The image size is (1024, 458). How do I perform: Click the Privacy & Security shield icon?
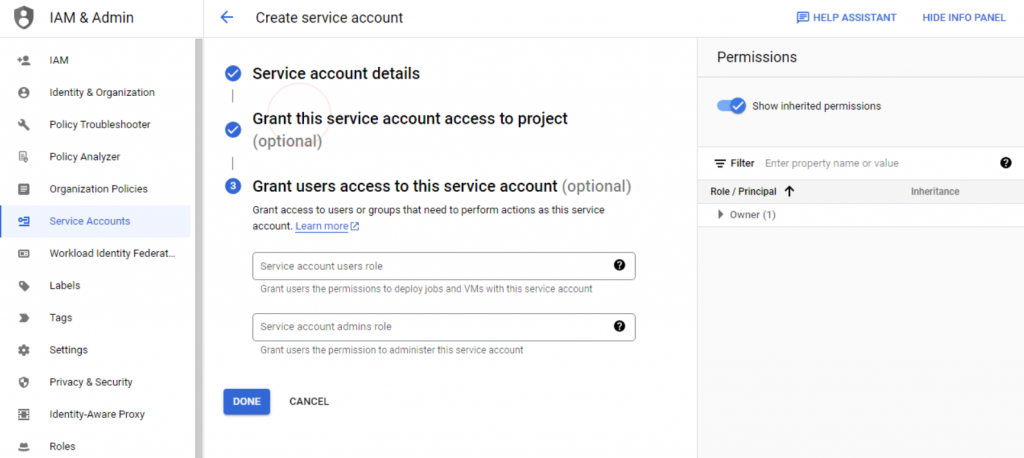(24, 382)
